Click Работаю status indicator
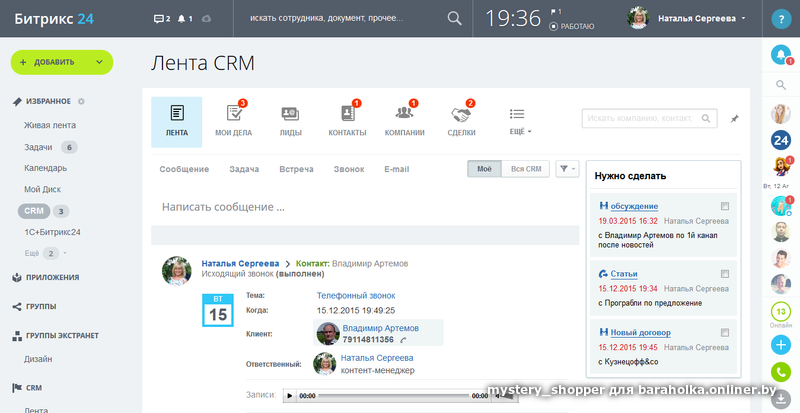The height and width of the screenshot is (413, 800). [572, 27]
